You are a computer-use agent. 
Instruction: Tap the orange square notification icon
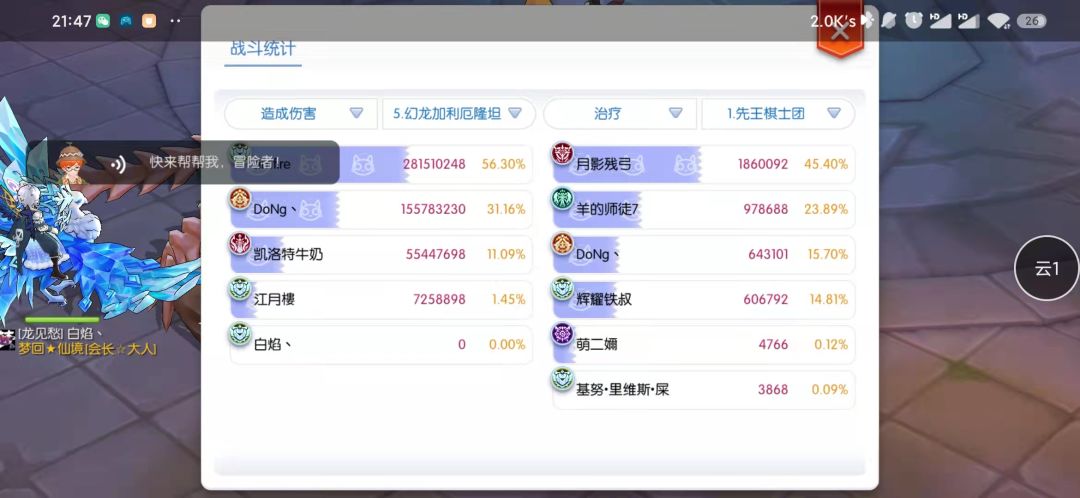149,21
